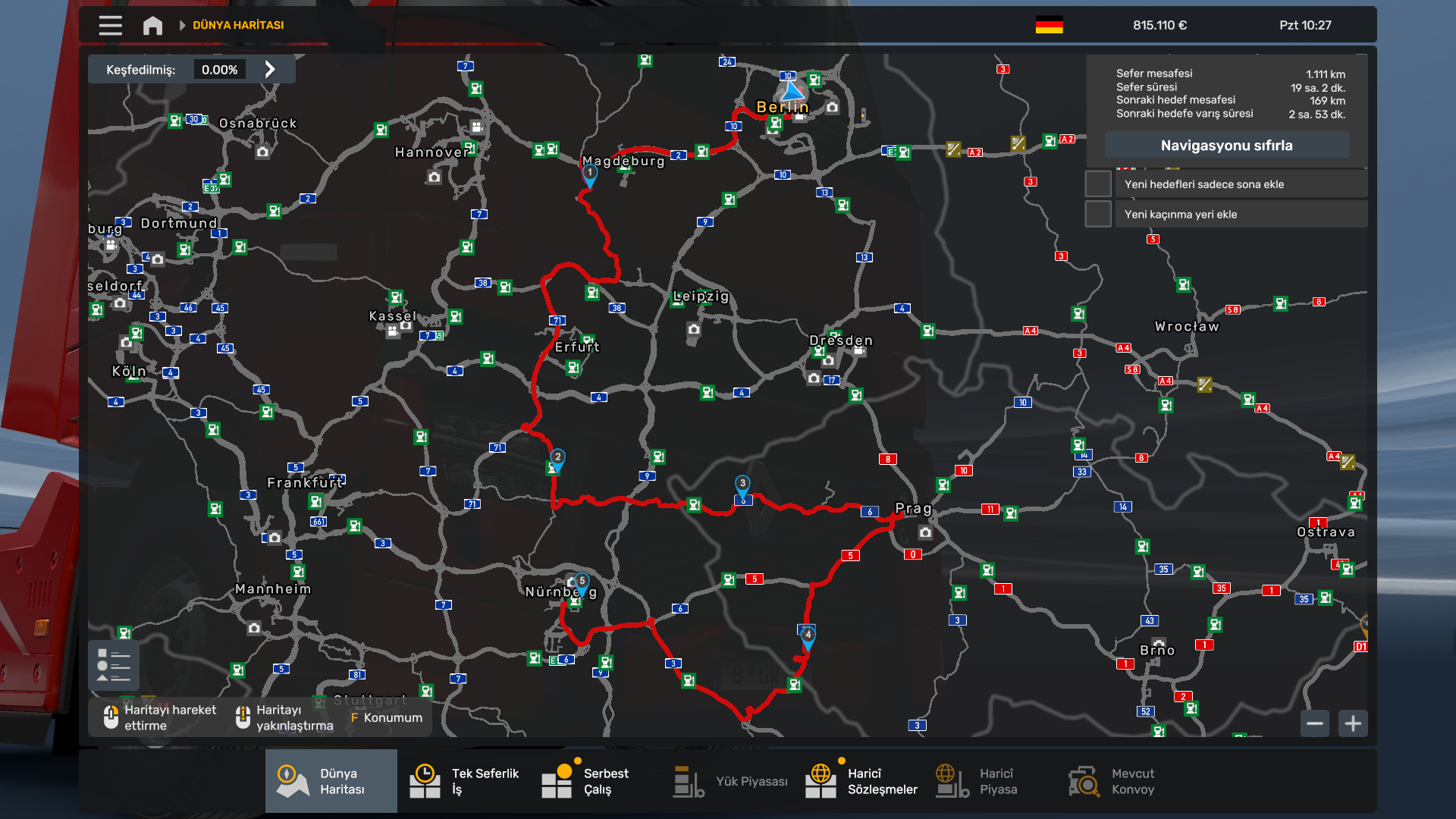
Task: Zoom out map with minus button
Action: 1315,723
